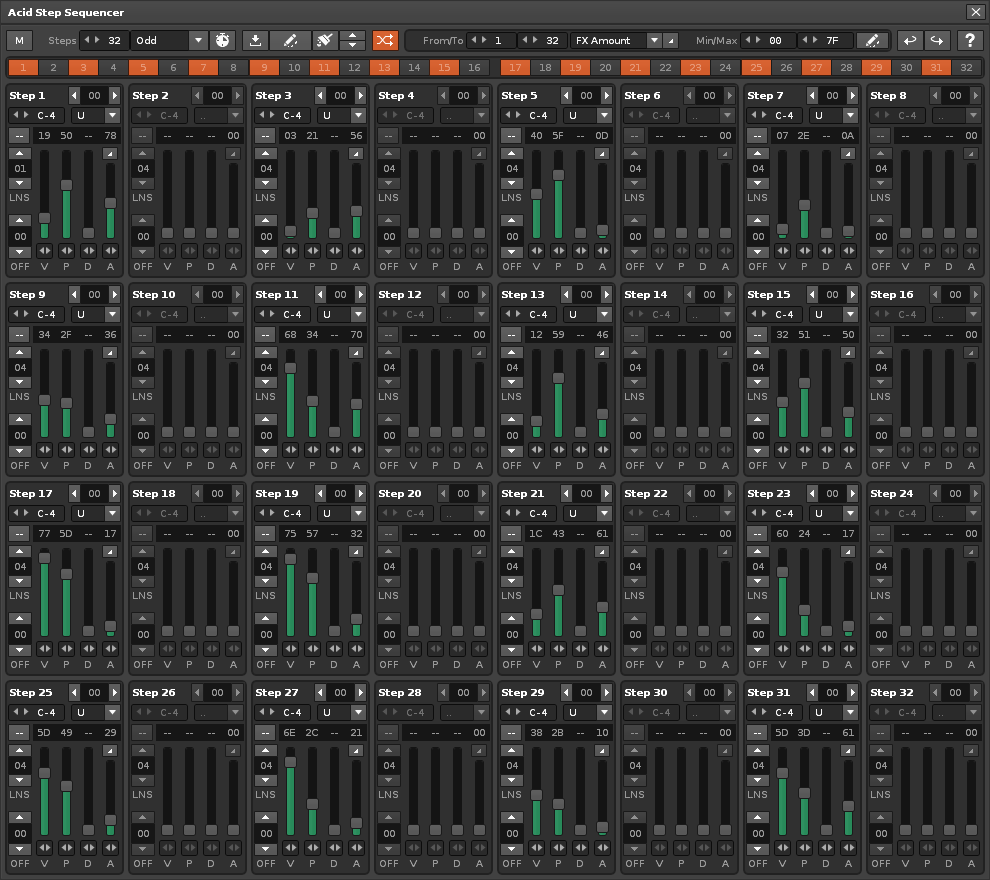Toggle step 16 in the step row
Image resolution: width=990 pixels, height=880 pixels.
pos(474,68)
